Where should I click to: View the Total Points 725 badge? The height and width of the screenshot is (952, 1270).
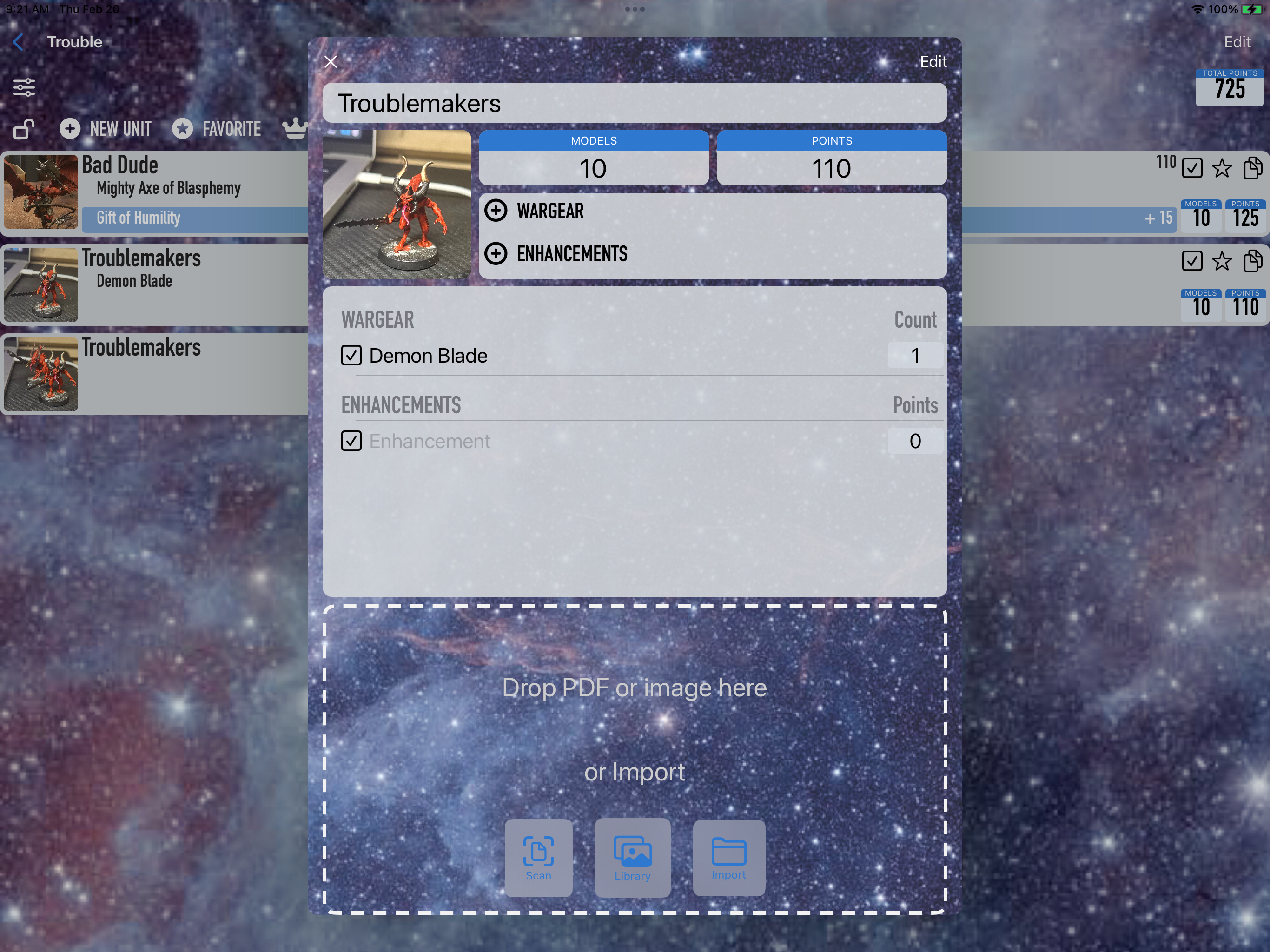pyautogui.click(x=1230, y=87)
